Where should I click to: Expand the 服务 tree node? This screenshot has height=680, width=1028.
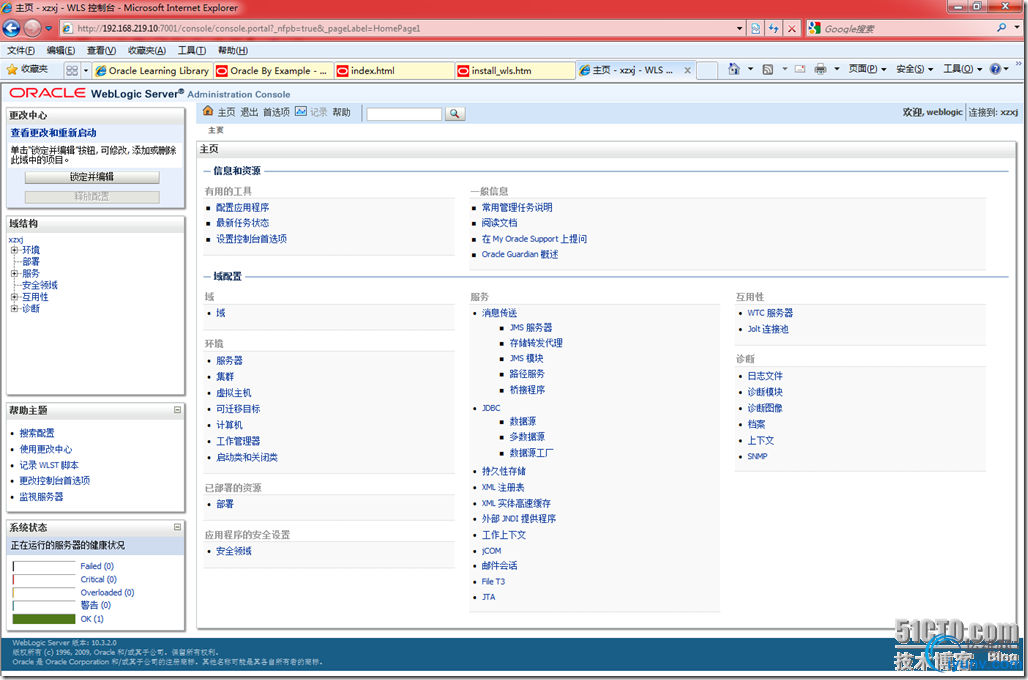[x=14, y=273]
